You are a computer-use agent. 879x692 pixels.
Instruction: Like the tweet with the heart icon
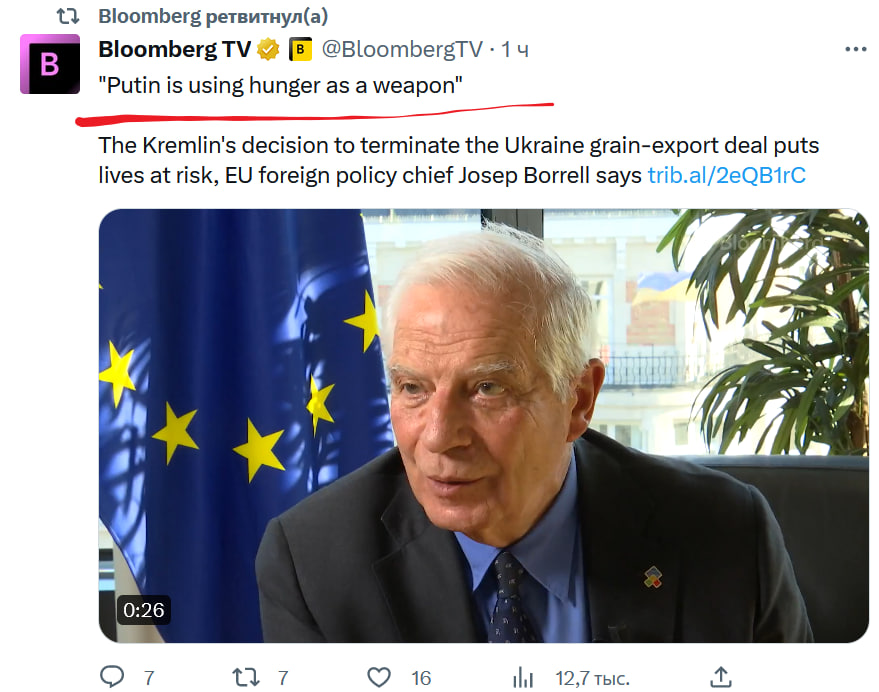378,677
